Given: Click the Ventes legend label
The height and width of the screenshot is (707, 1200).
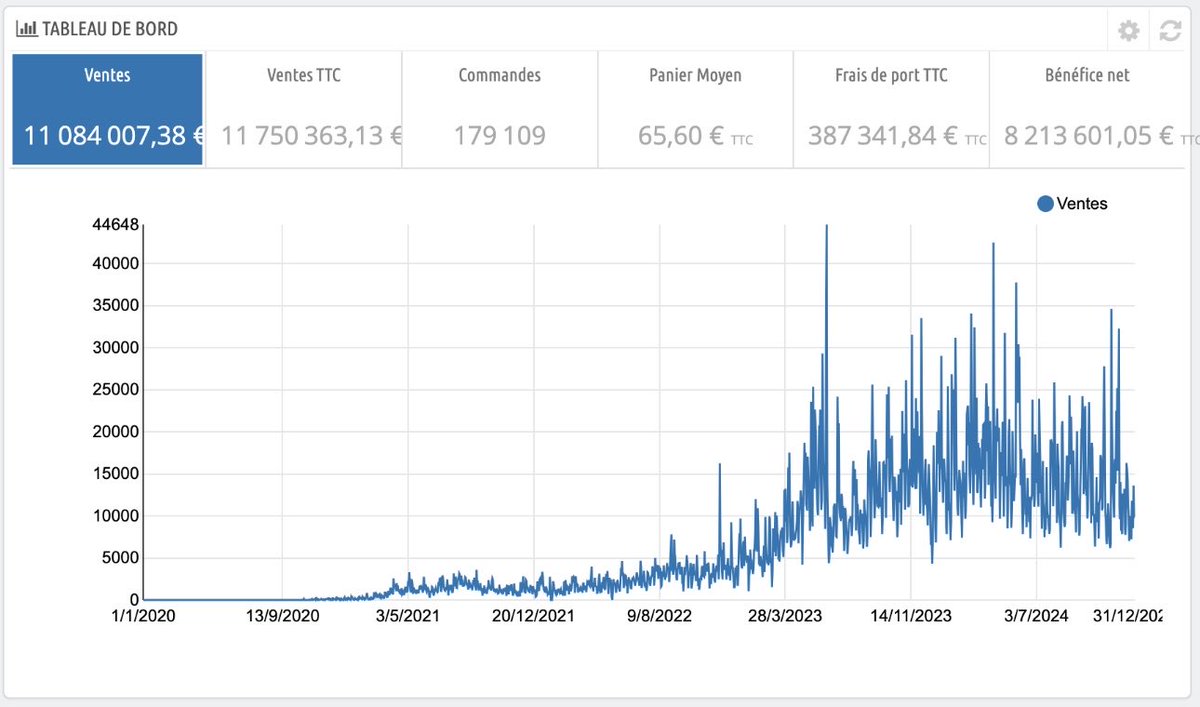Looking at the screenshot, I should 1082,203.
